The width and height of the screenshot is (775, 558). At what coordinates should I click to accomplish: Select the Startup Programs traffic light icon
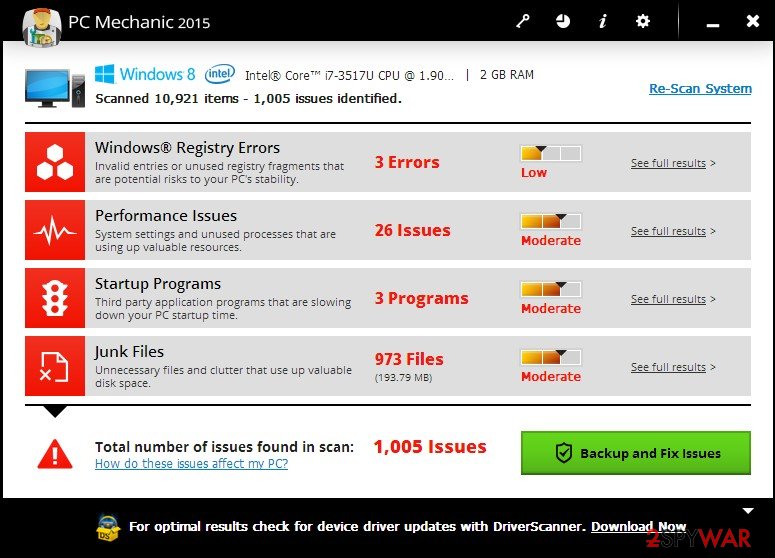point(55,298)
